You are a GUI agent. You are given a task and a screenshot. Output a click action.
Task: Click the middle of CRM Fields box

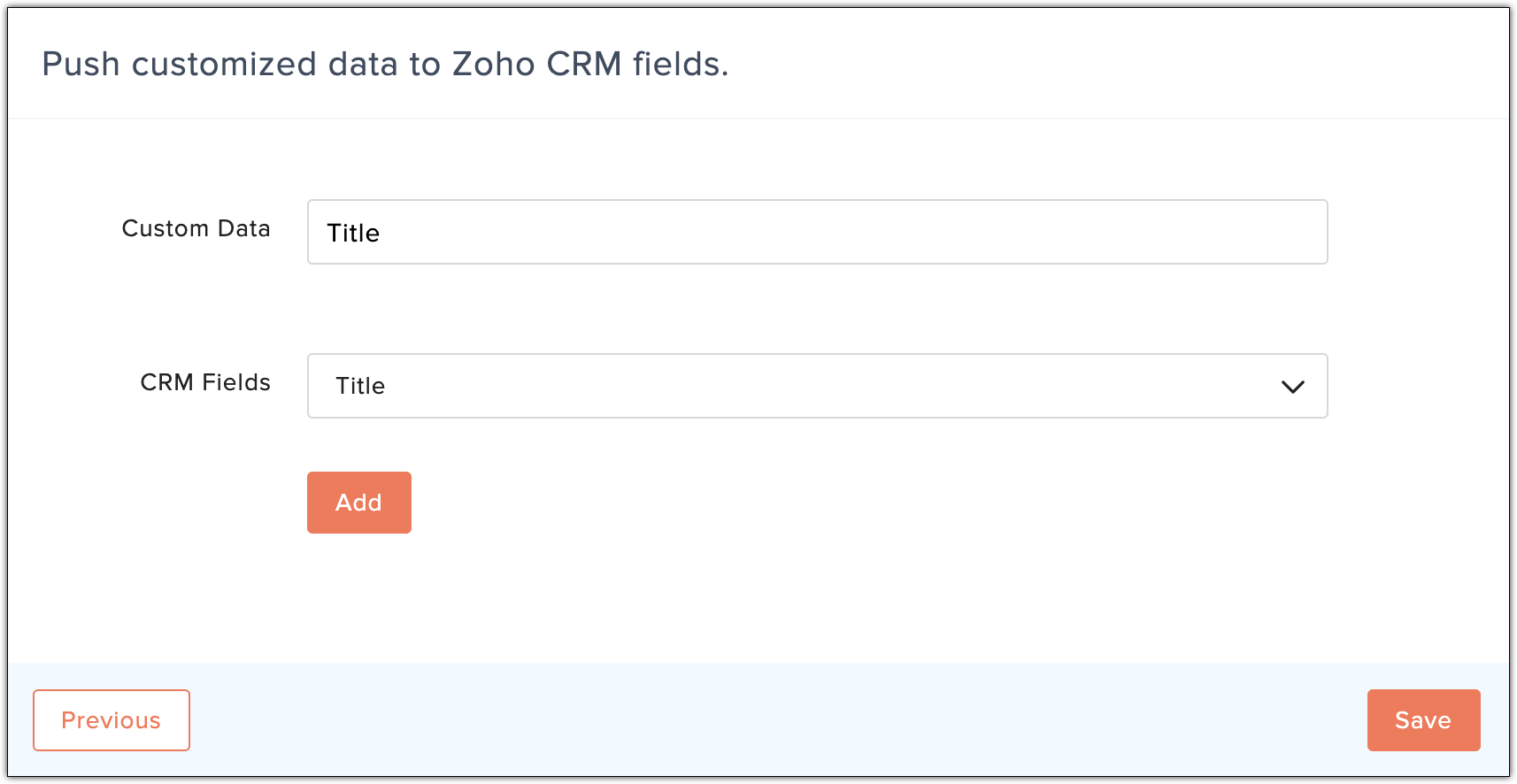[x=817, y=386]
